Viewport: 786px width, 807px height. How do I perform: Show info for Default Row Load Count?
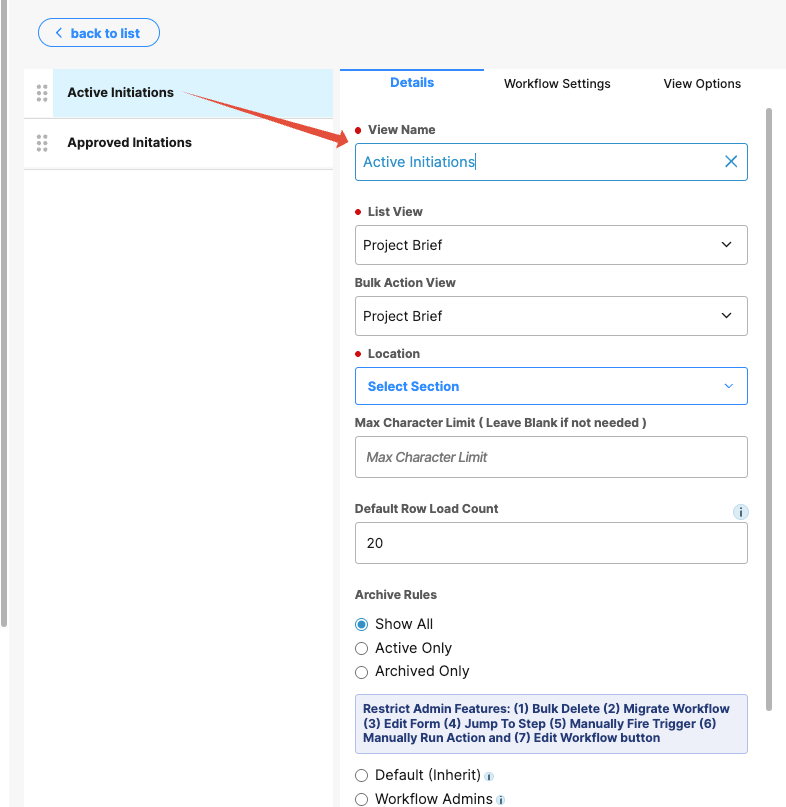740,512
